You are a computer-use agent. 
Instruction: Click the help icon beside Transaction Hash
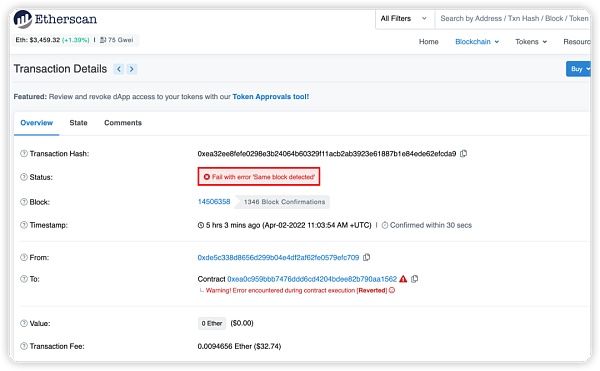[x=24, y=153]
